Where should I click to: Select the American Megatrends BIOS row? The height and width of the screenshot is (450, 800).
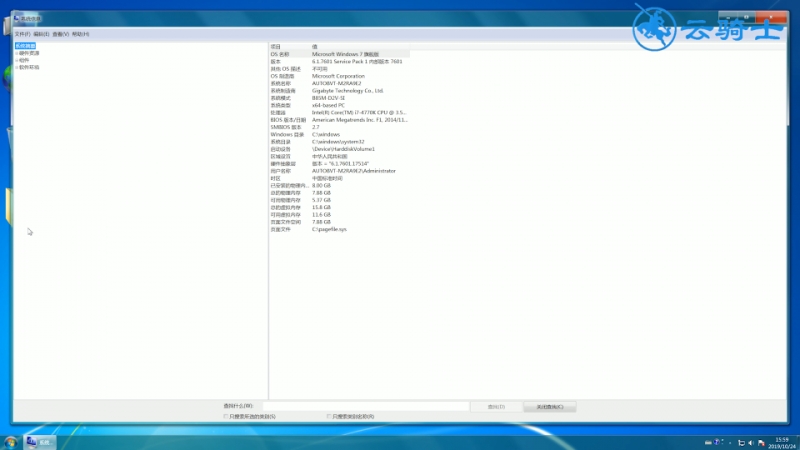click(x=339, y=120)
